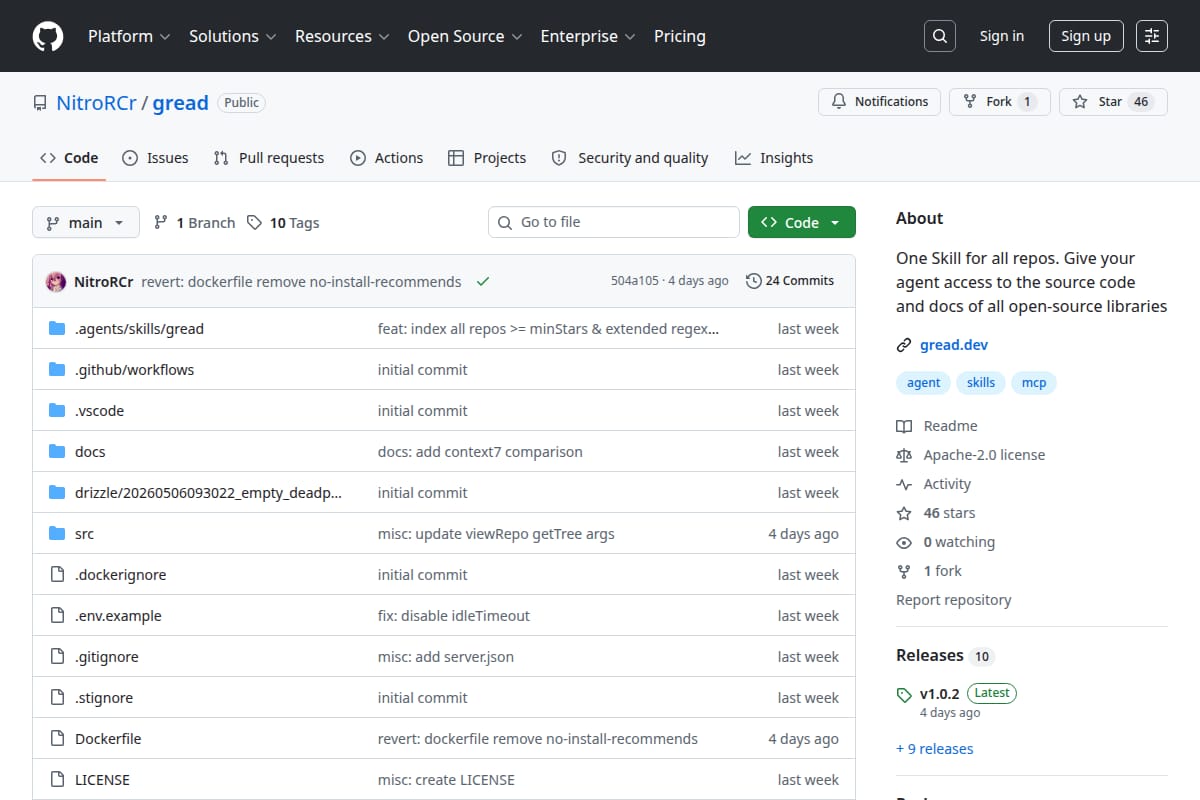The image size is (1200, 800).
Task: Switch to the Pull requests tab
Action: (269, 158)
